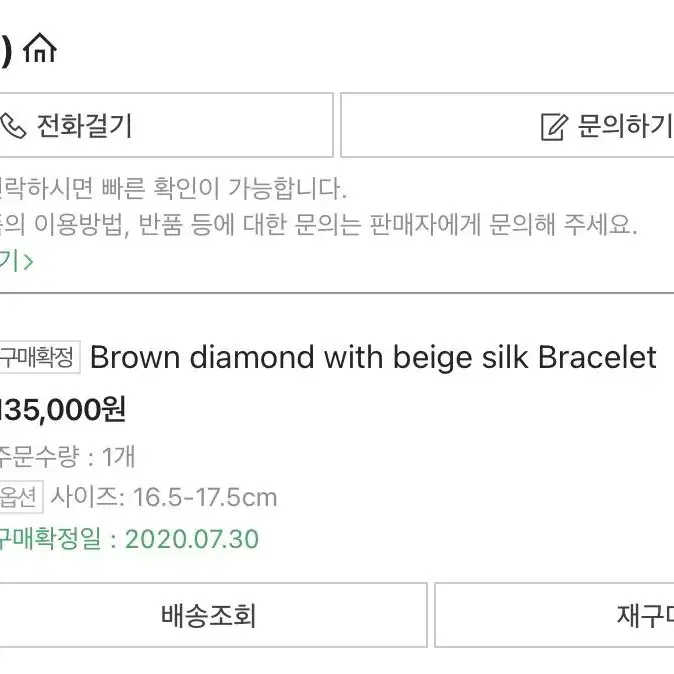Reorder using the 재구매 button
This screenshot has height=674, width=674.
[x=555, y=615]
